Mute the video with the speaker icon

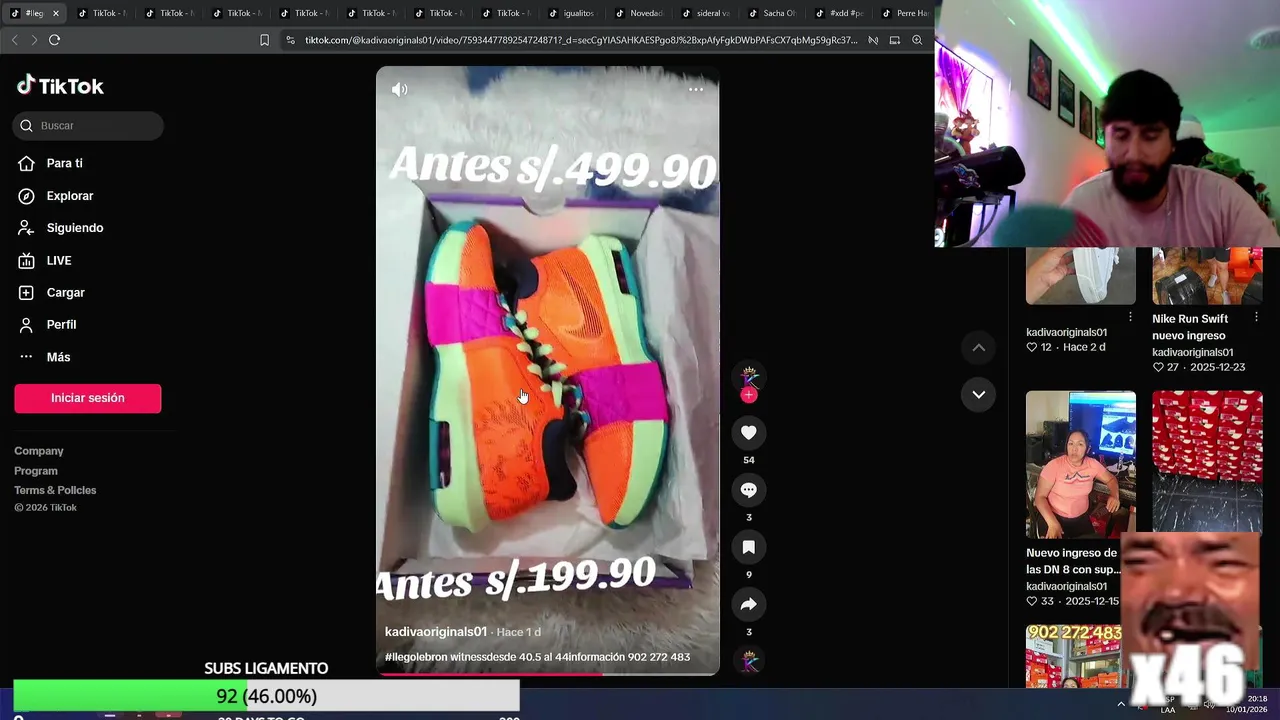399,89
